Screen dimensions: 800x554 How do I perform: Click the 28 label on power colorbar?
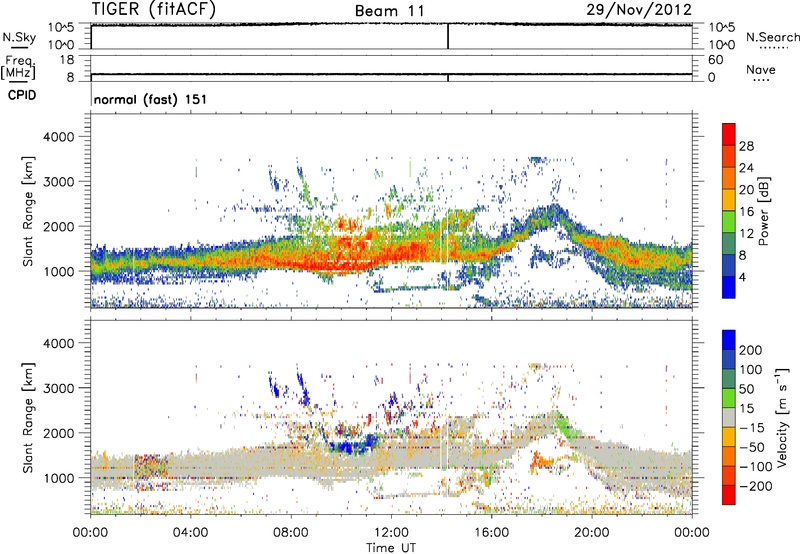[746, 146]
